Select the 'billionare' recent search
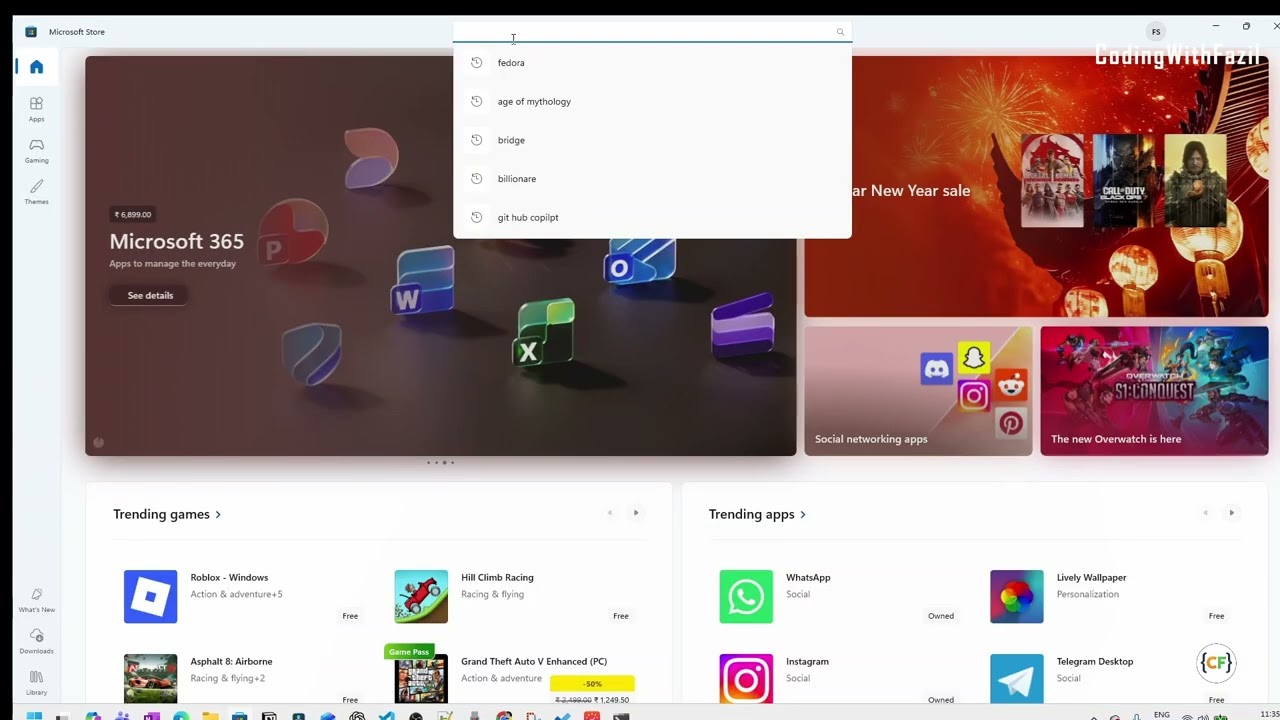The image size is (1280, 720). (652, 179)
